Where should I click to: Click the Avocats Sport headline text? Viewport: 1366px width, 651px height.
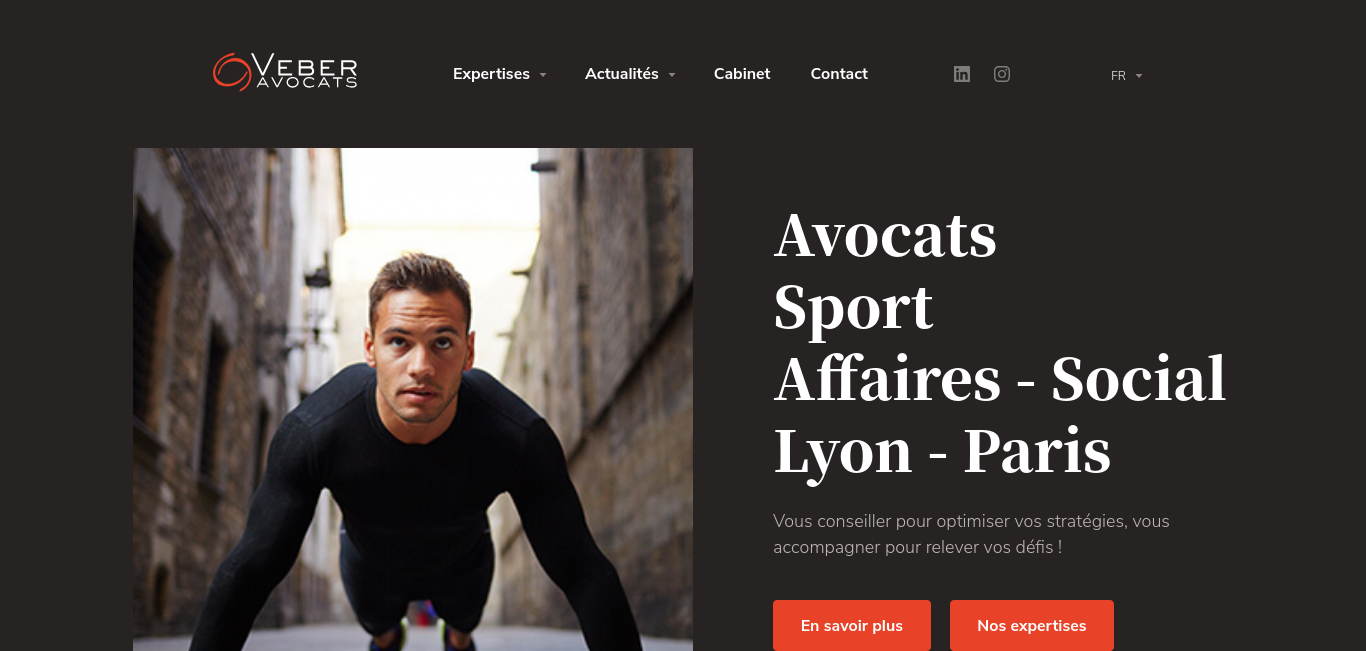pyautogui.click(x=885, y=270)
